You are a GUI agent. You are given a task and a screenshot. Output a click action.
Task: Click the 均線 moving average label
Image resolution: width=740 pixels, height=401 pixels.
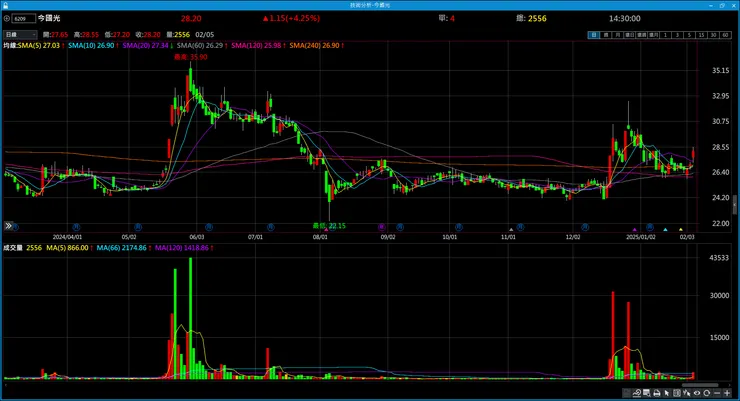(10, 45)
